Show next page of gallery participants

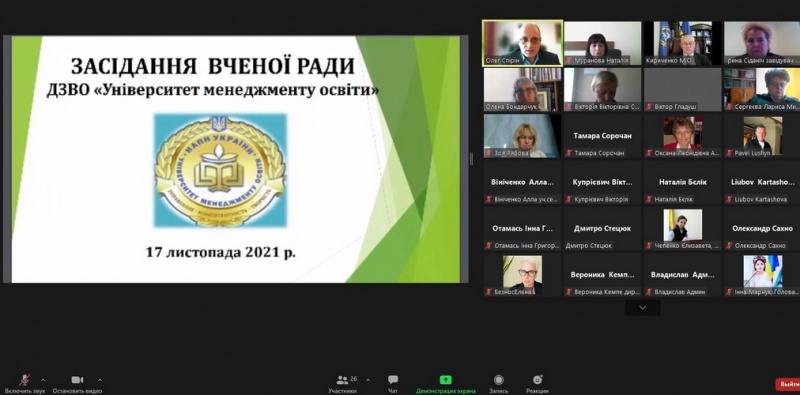click(x=642, y=307)
